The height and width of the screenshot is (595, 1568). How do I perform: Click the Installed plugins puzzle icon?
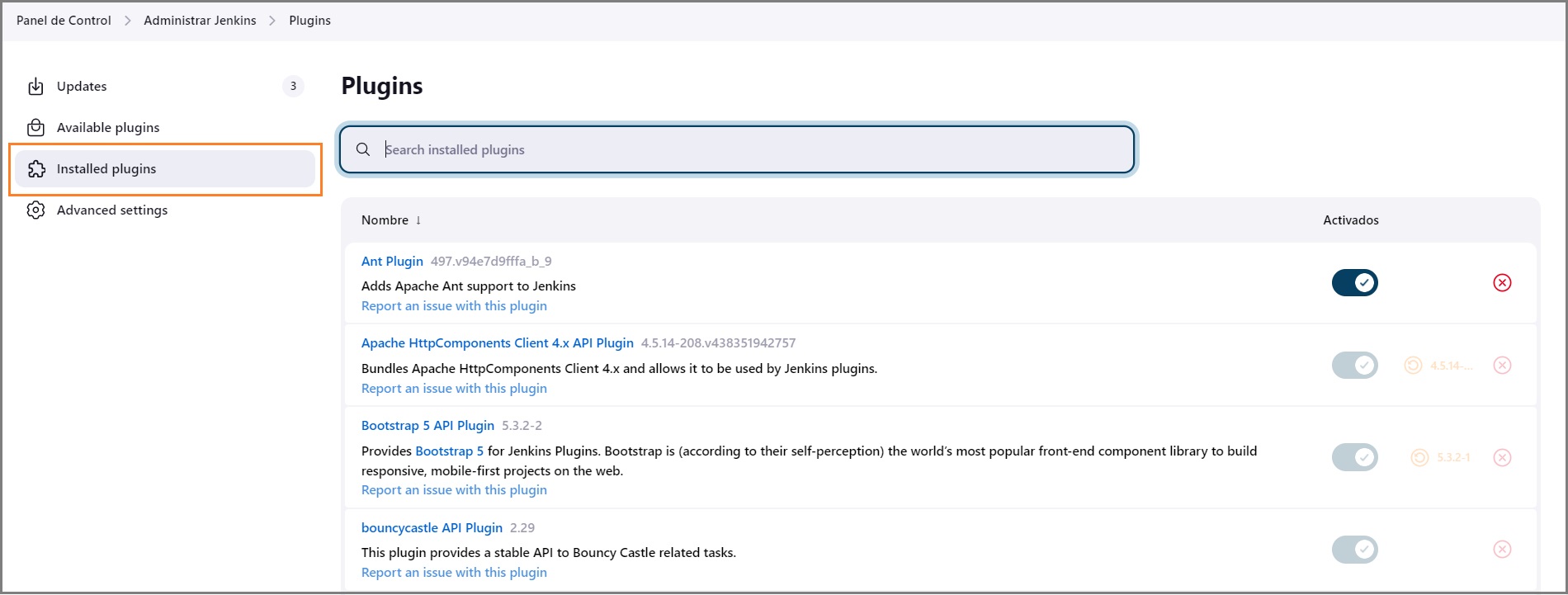[35, 169]
